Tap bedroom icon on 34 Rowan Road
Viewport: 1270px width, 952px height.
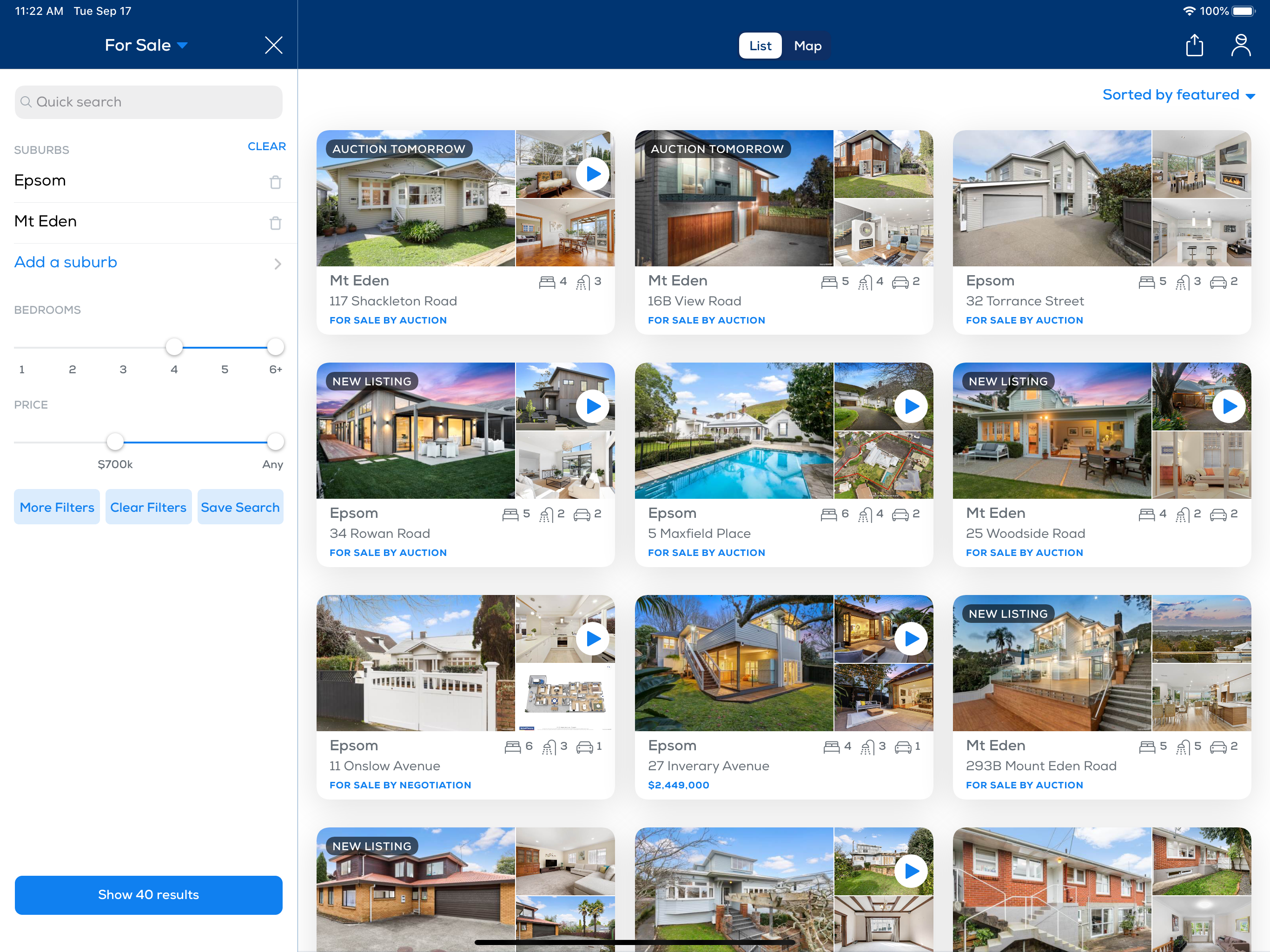(510, 515)
